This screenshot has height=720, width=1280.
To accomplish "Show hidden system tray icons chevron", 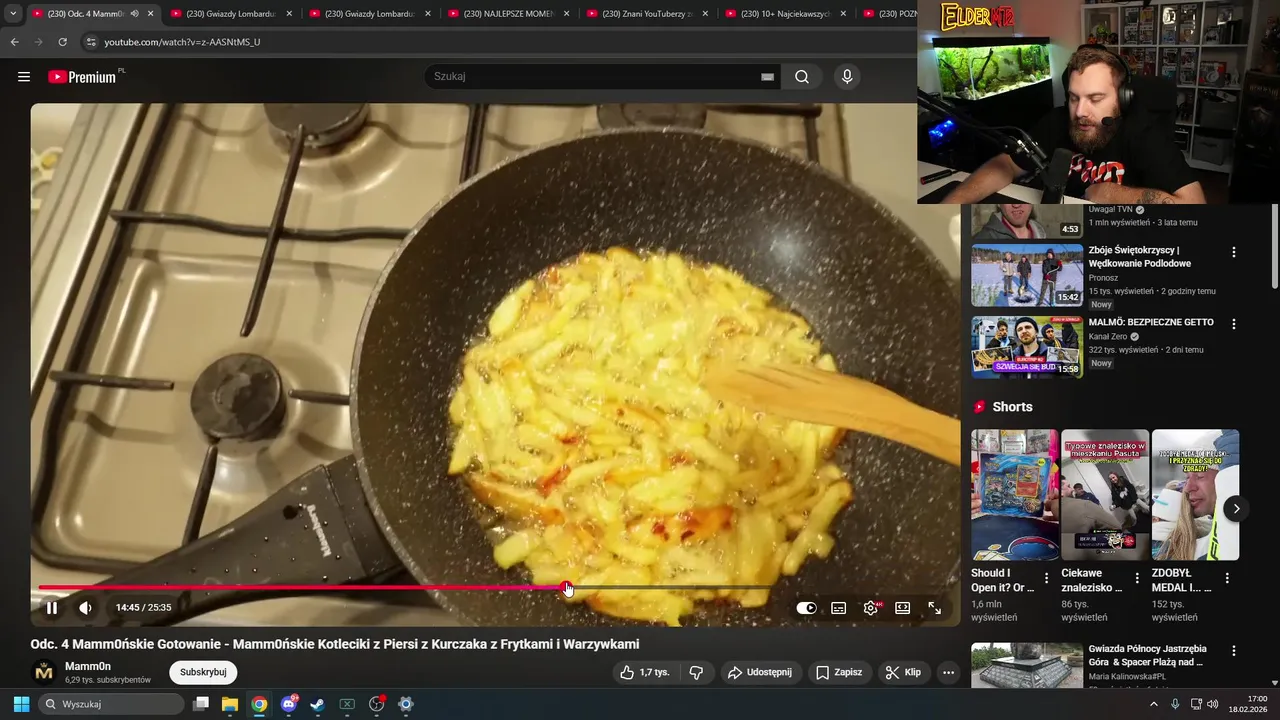I will pyautogui.click(x=1154, y=704).
